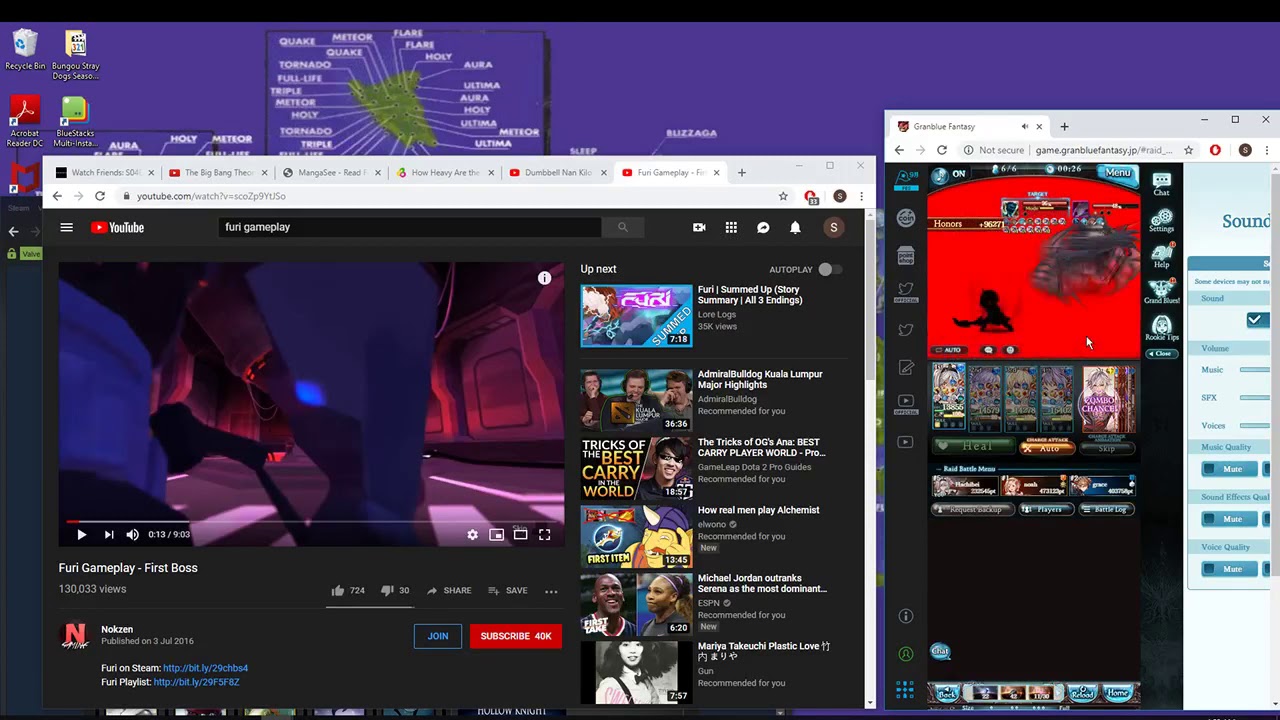Open Granblue in-game Menu button
1280x720 pixels.
(1117, 173)
